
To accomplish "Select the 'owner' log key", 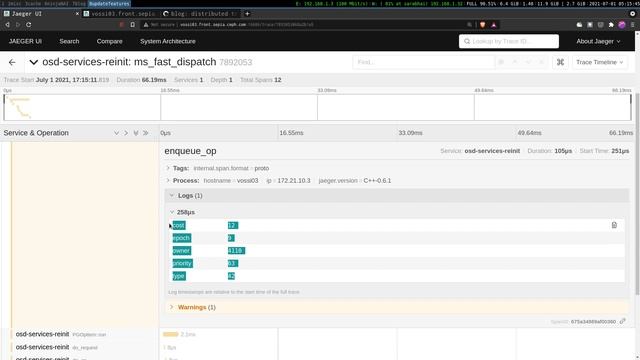I will click(x=182, y=251).
